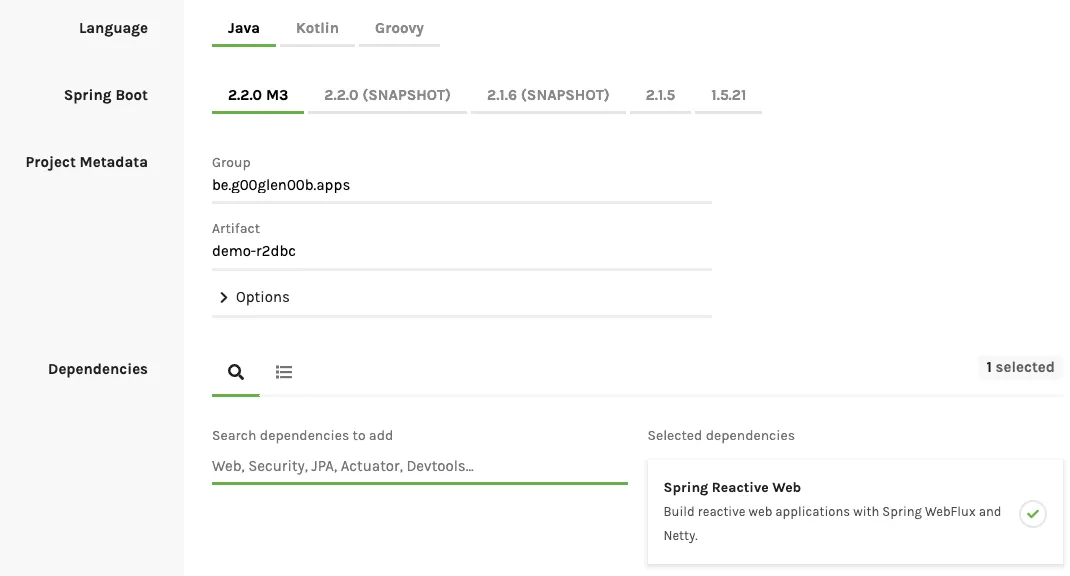The image size is (1070, 576).
Task: Choose Spring Boot 1.5.21
Action: coord(728,96)
